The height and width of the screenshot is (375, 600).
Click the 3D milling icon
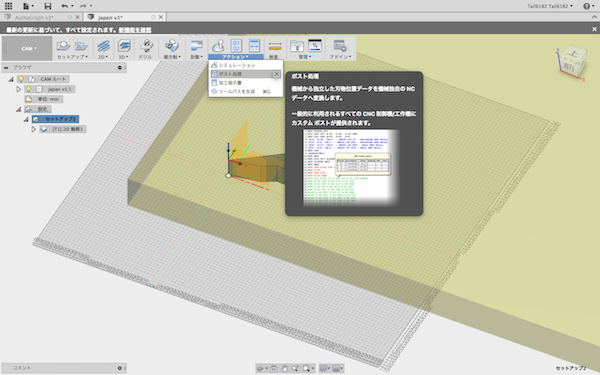point(124,46)
